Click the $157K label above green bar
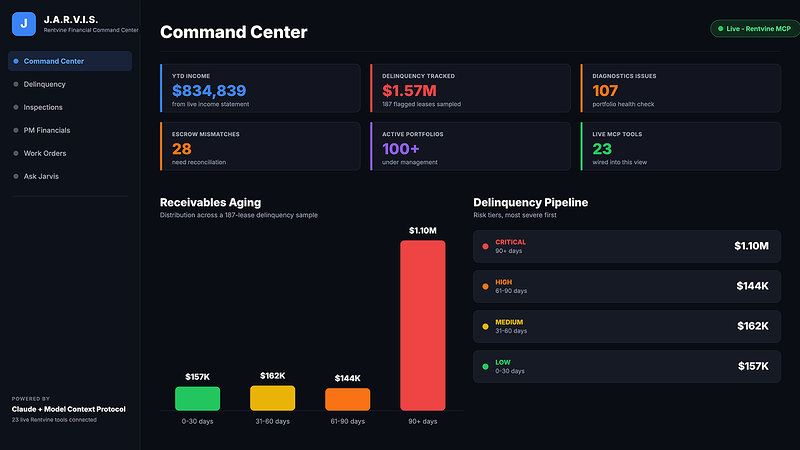 tap(197, 377)
